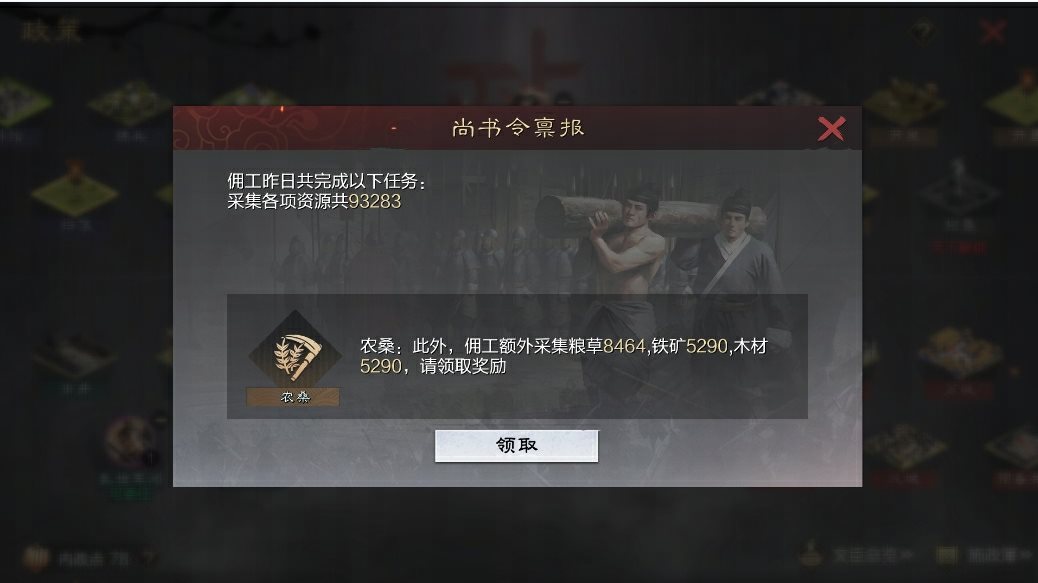Click the dimmed round portrait icon at lower left

click(131, 441)
